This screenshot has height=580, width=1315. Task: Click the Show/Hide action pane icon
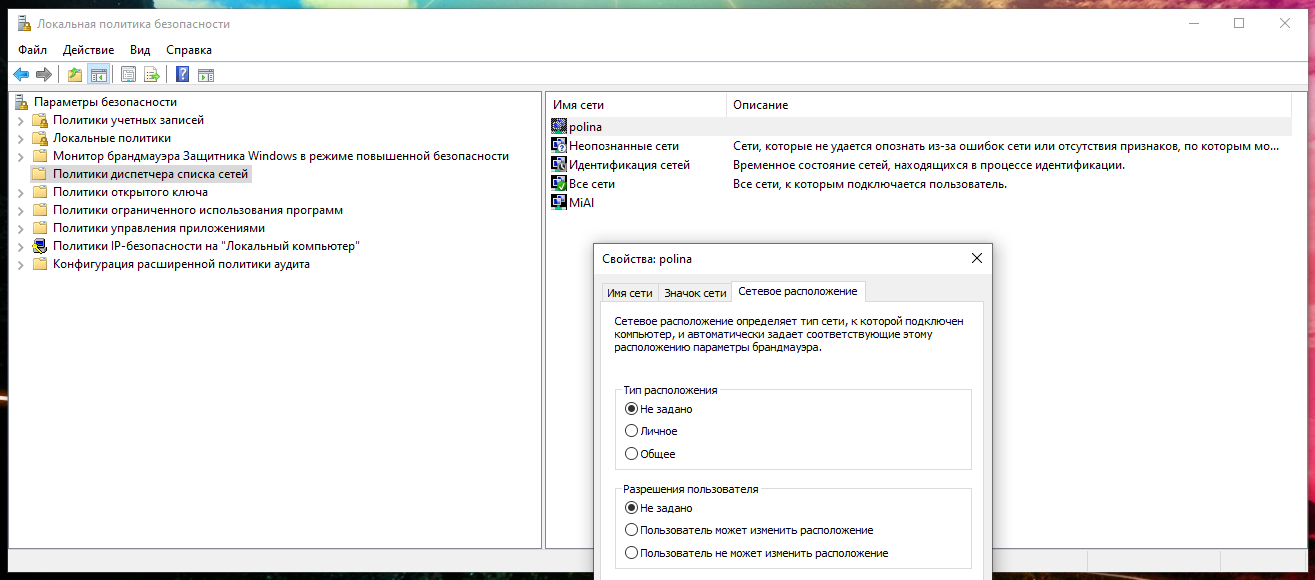(x=206, y=74)
